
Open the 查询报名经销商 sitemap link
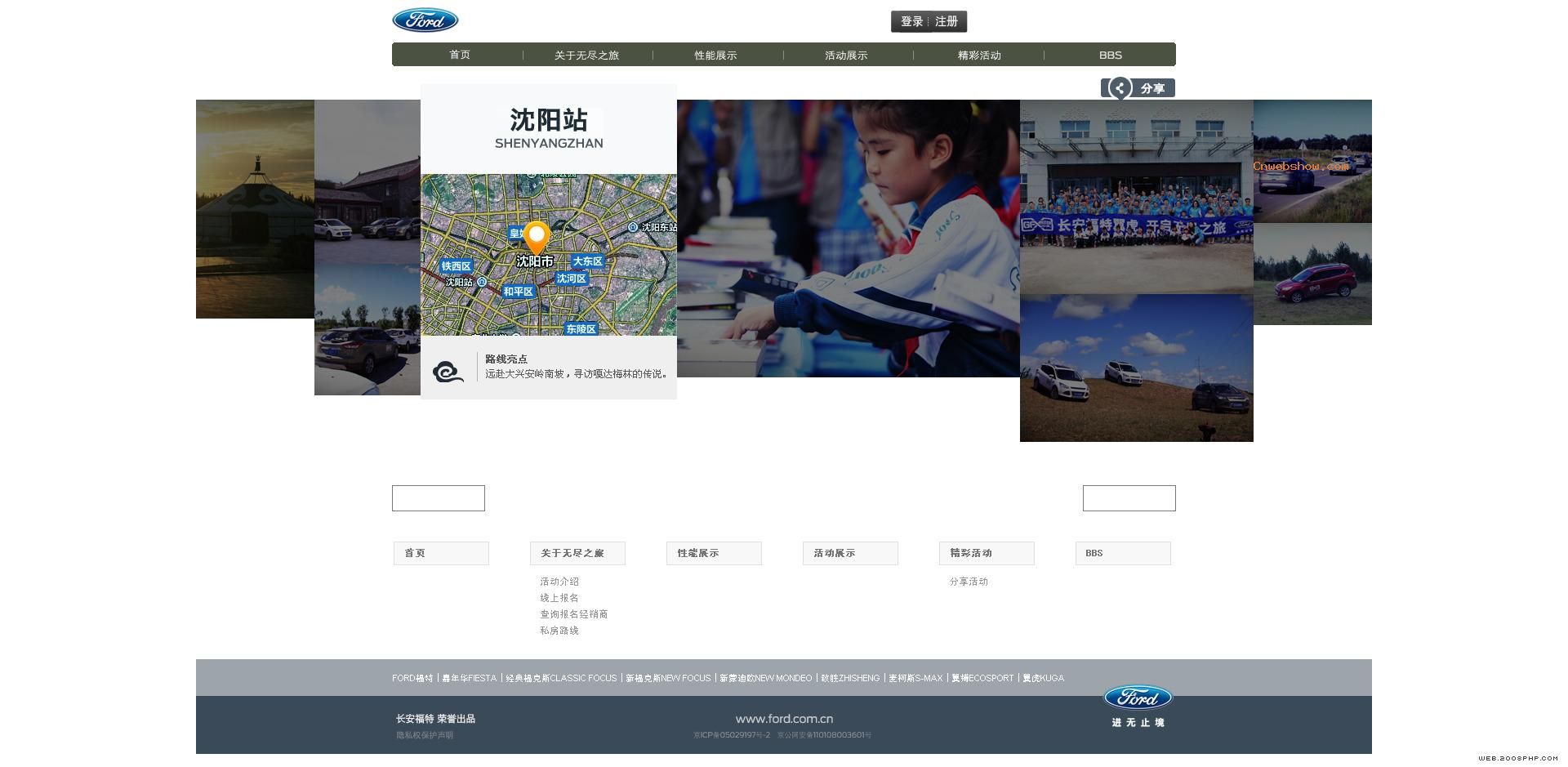click(573, 614)
